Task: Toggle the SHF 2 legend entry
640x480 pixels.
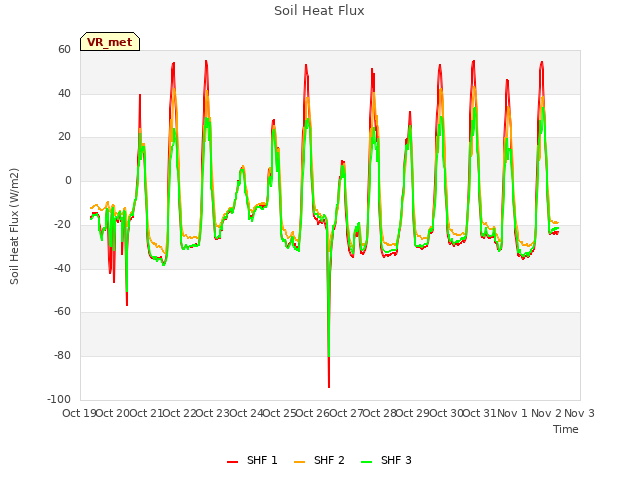Action: 319,460
